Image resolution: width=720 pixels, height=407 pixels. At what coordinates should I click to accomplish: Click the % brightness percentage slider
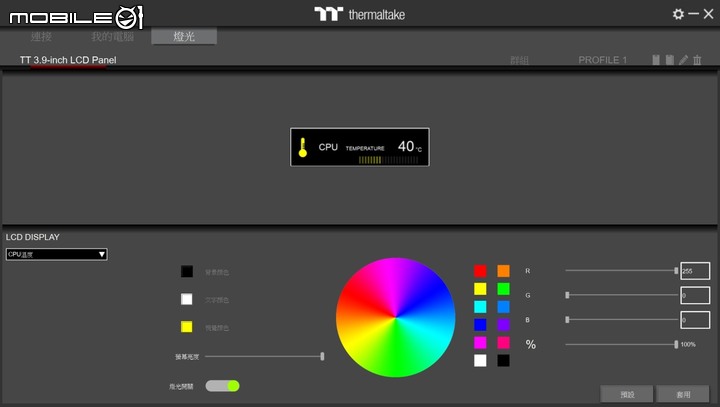point(622,344)
